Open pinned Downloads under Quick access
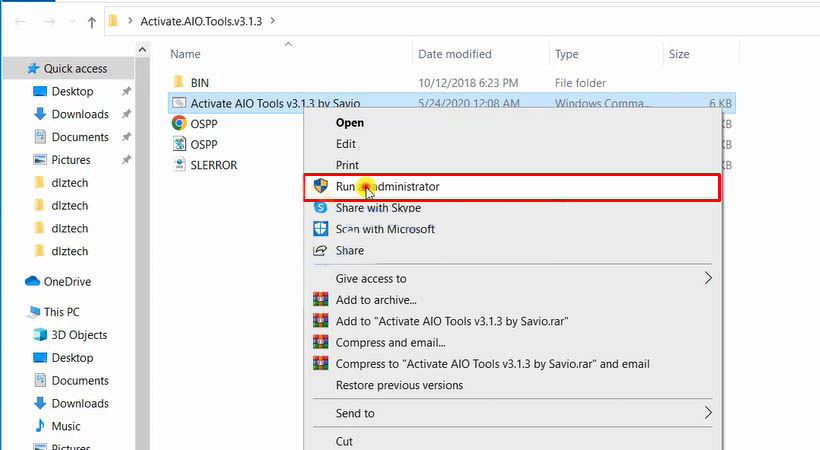This screenshot has height=450, width=820. pyautogui.click(x=80, y=114)
